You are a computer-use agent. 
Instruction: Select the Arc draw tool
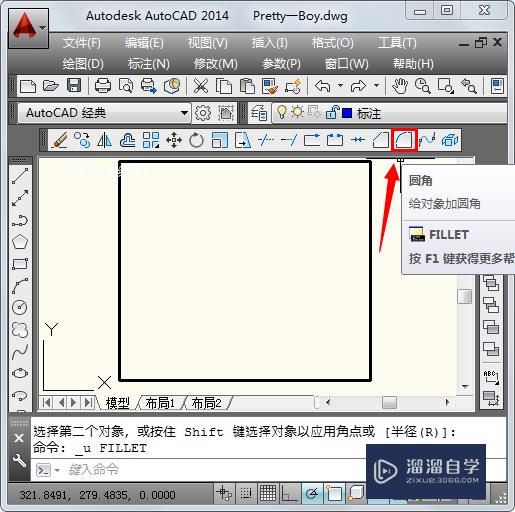click(x=20, y=286)
